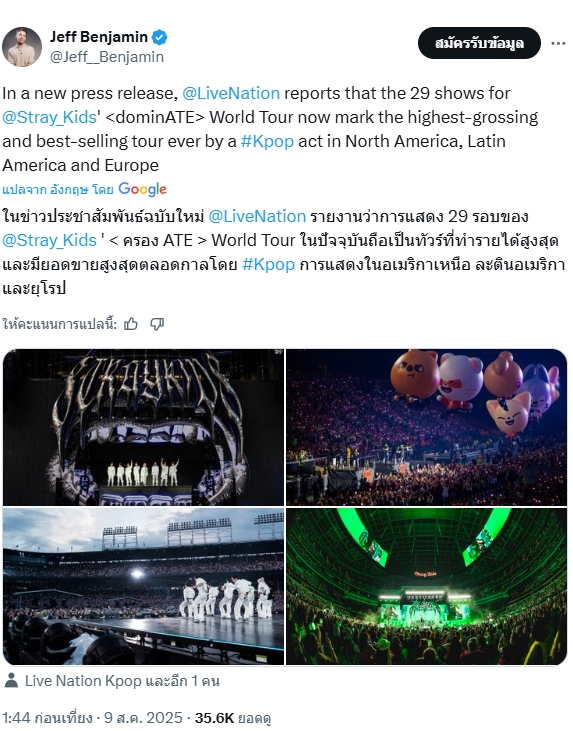Open the Stray Kids stage mouth photo
This screenshot has height=731, width=573.
tap(143, 427)
